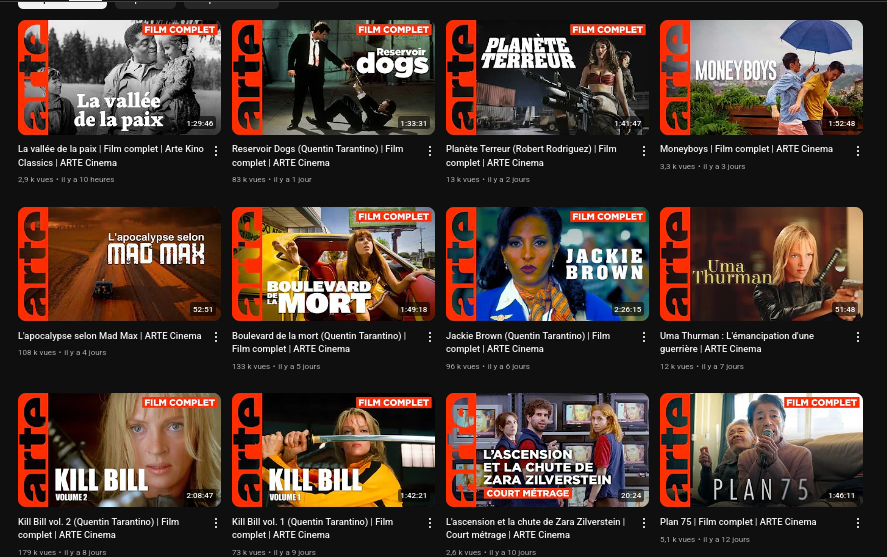887x557 pixels.
Task: Open title link L'apocalypse selon Mad Max | ARTE Cinema
Action: (x=110, y=335)
